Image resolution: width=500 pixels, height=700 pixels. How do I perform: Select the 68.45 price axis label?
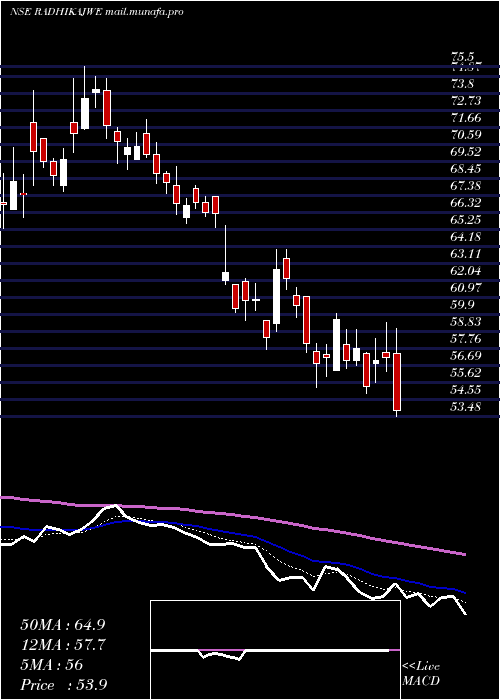click(466, 169)
